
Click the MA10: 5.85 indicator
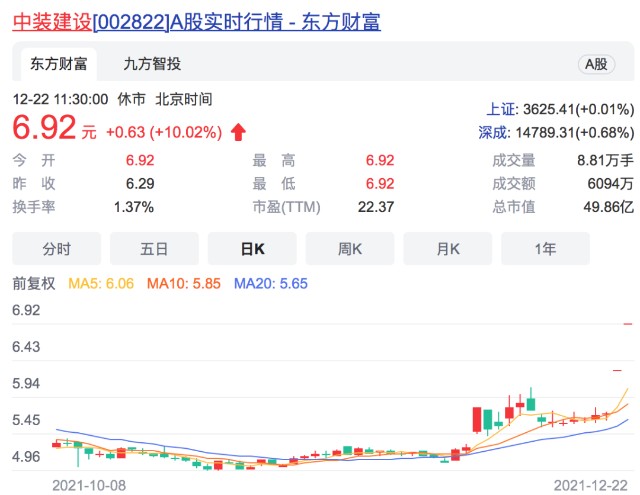tap(184, 283)
